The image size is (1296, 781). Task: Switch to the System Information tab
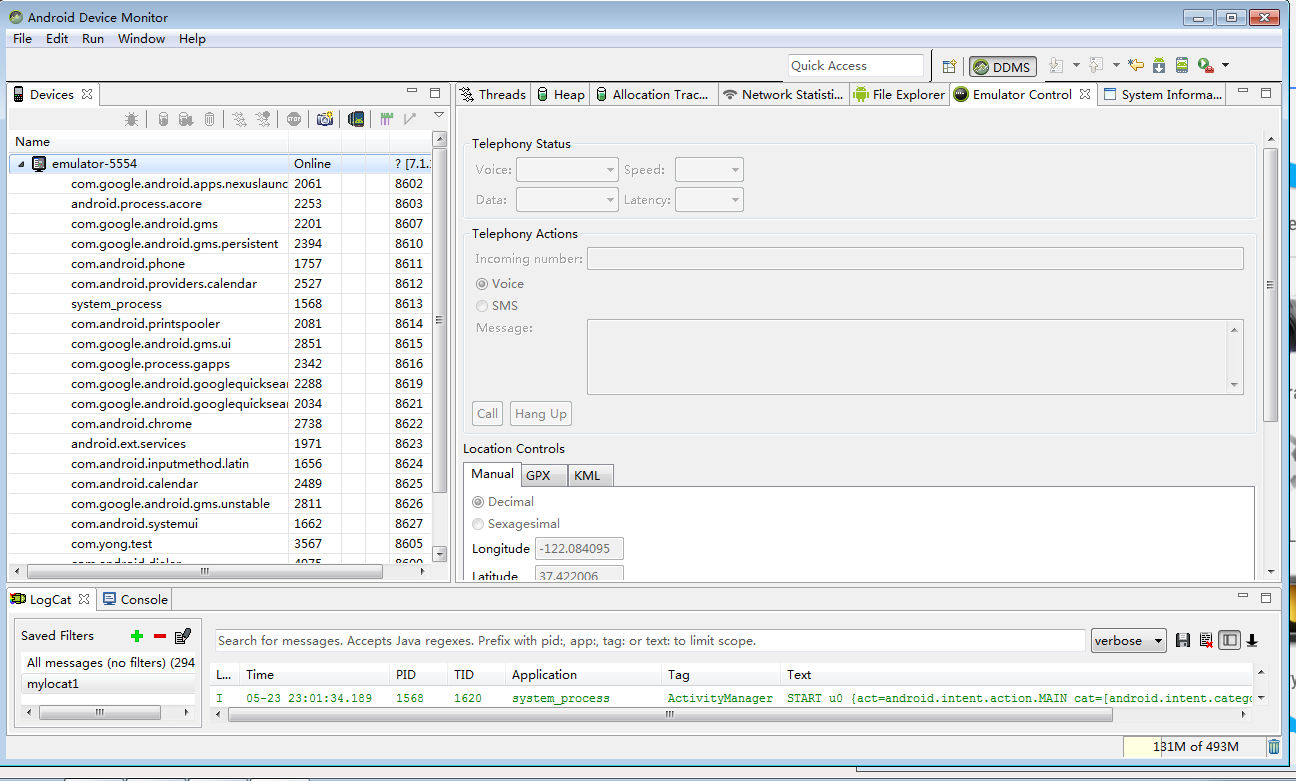click(1162, 95)
